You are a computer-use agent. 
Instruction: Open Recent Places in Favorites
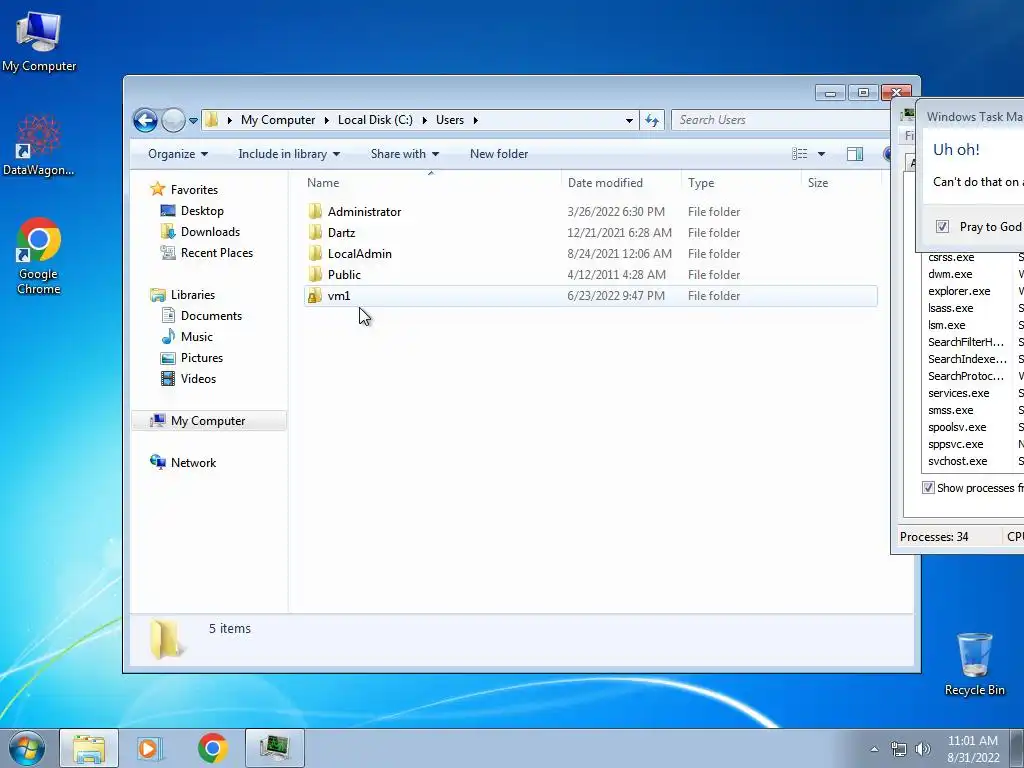[216, 253]
